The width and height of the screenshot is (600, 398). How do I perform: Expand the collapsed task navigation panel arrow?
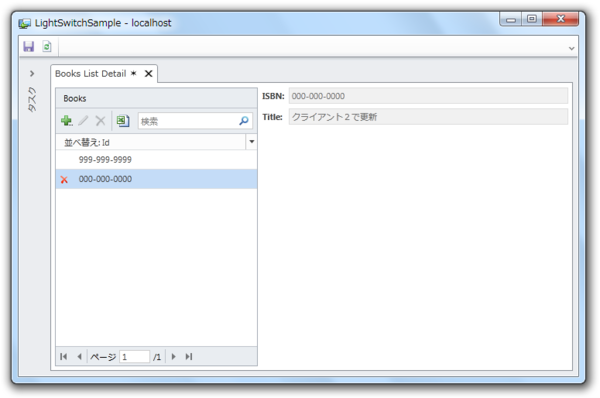[x=32, y=73]
